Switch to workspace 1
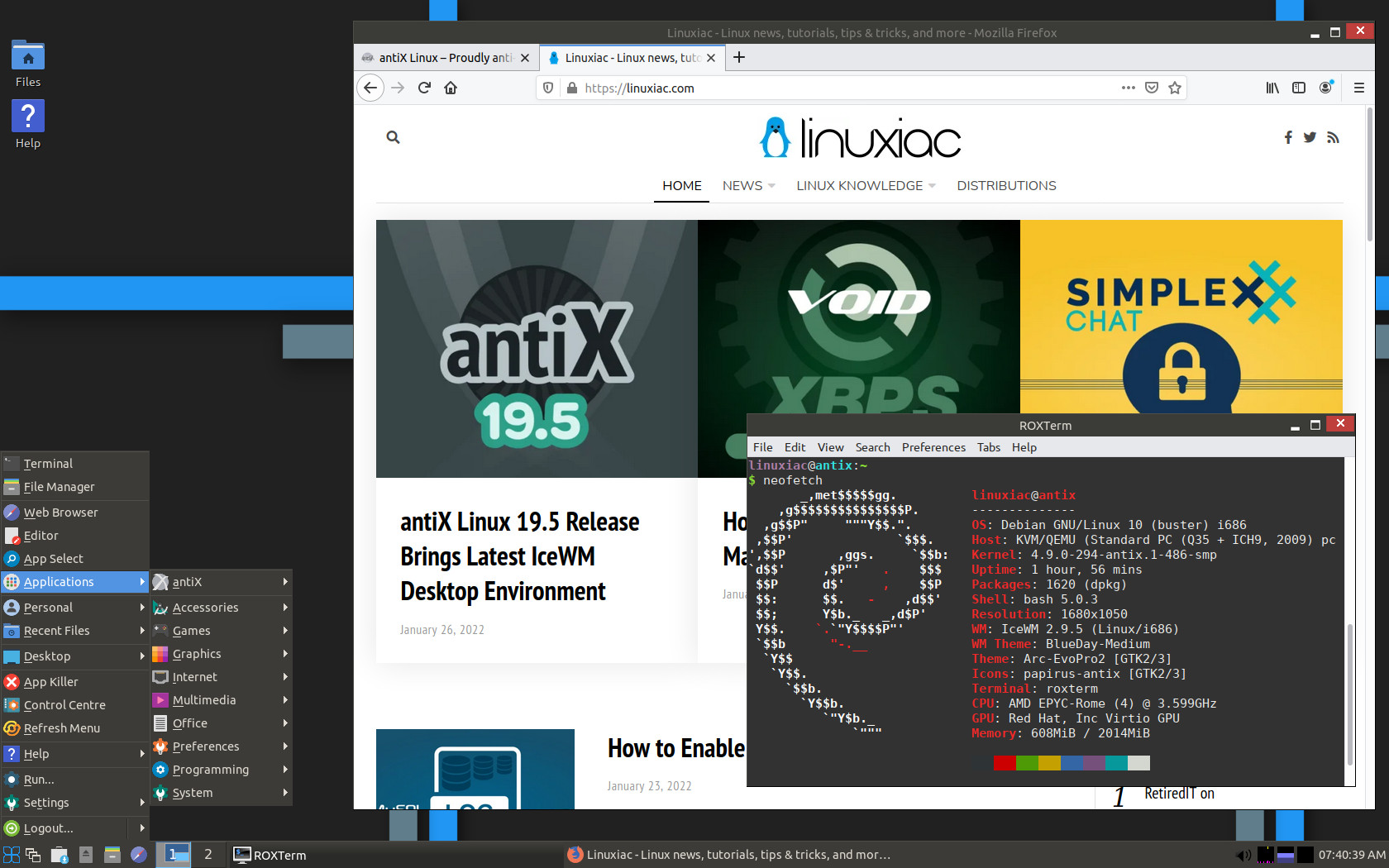1389x868 pixels. click(x=173, y=855)
